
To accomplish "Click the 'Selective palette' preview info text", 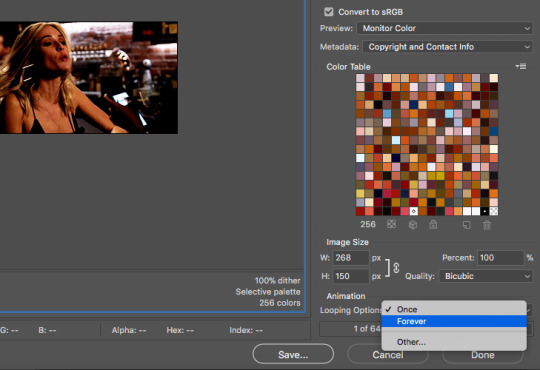I will coord(268,292).
